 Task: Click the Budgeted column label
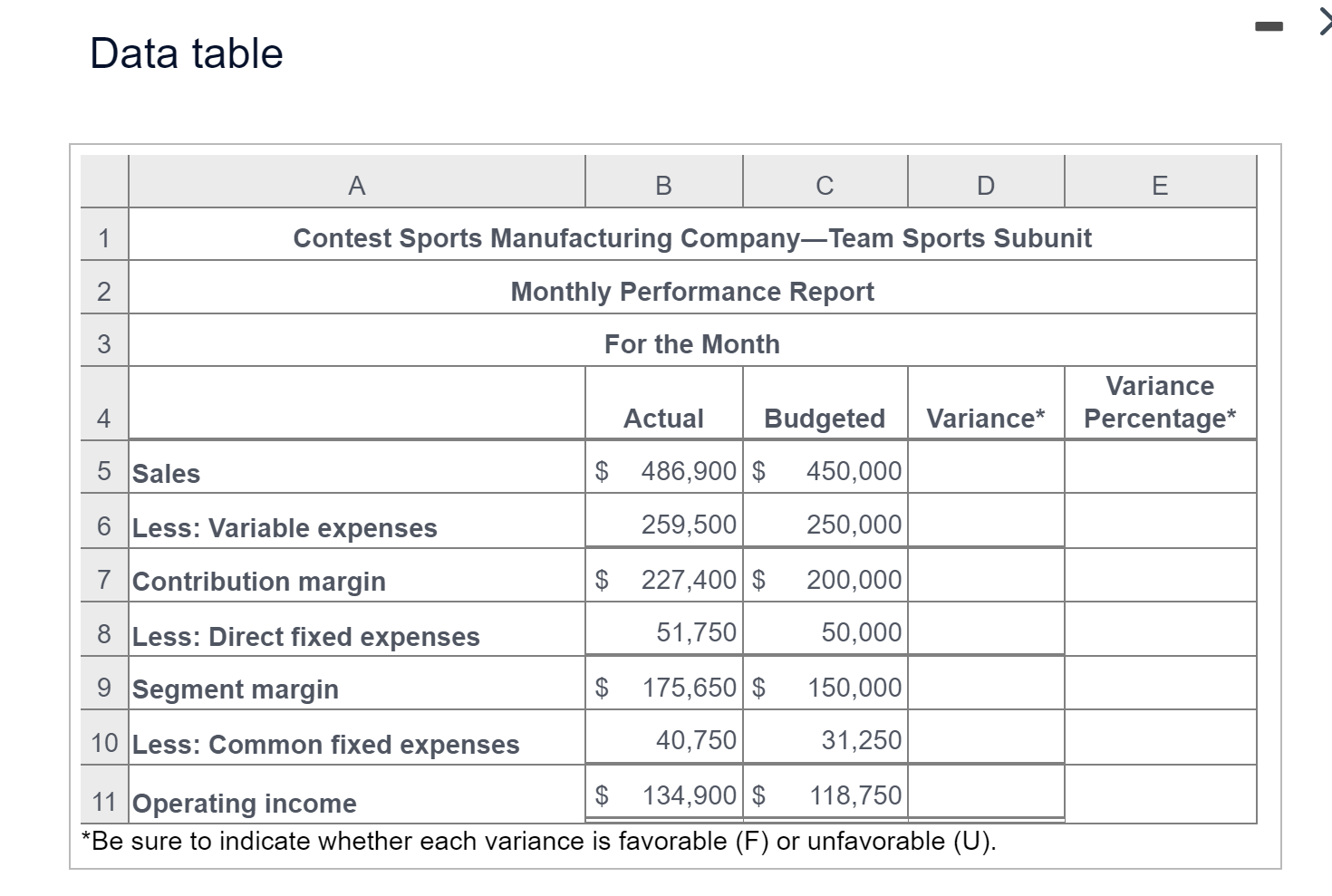point(824,418)
